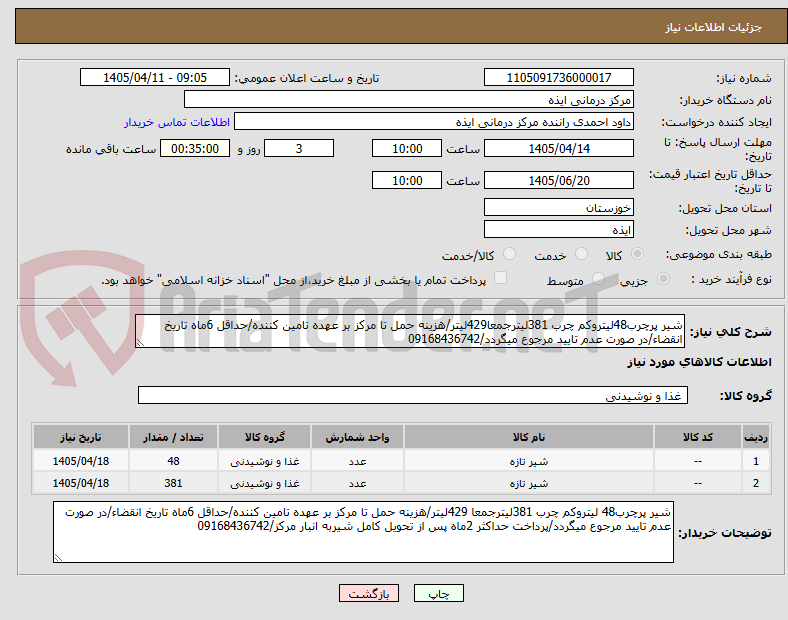Click the ردیف column header
The image size is (788, 620).
pyautogui.click(x=756, y=437)
